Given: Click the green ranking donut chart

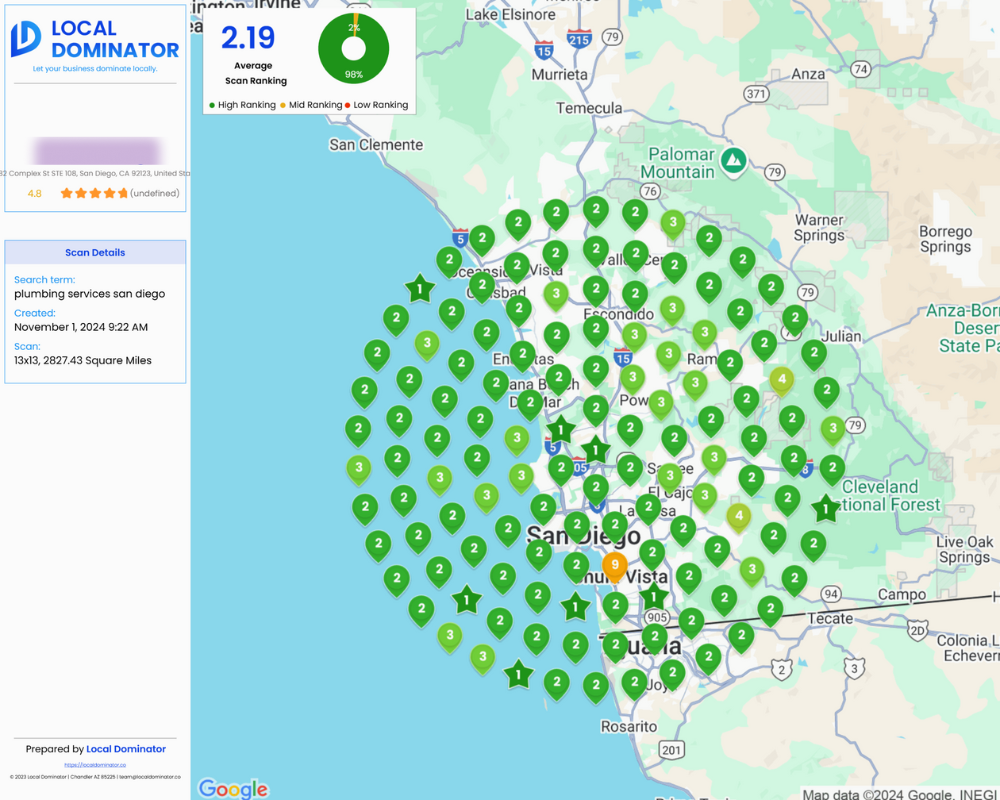Looking at the screenshot, I should click(354, 48).
